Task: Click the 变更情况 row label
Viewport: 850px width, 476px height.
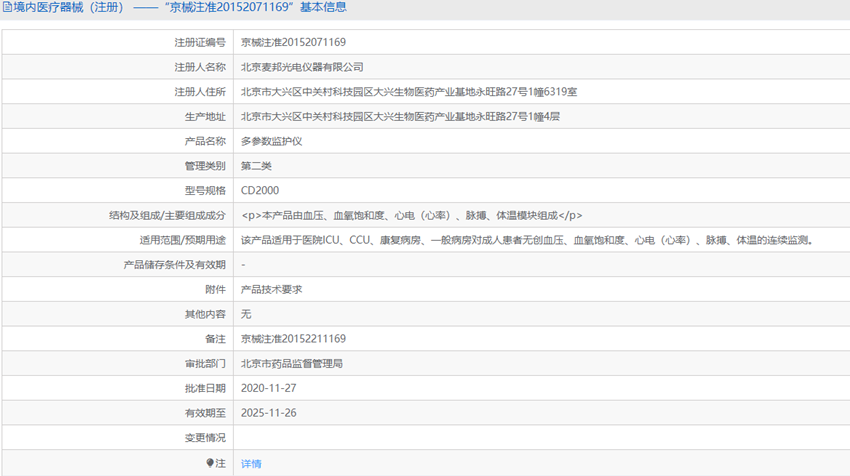Action: pyautogui.click(x=205, y=438)
